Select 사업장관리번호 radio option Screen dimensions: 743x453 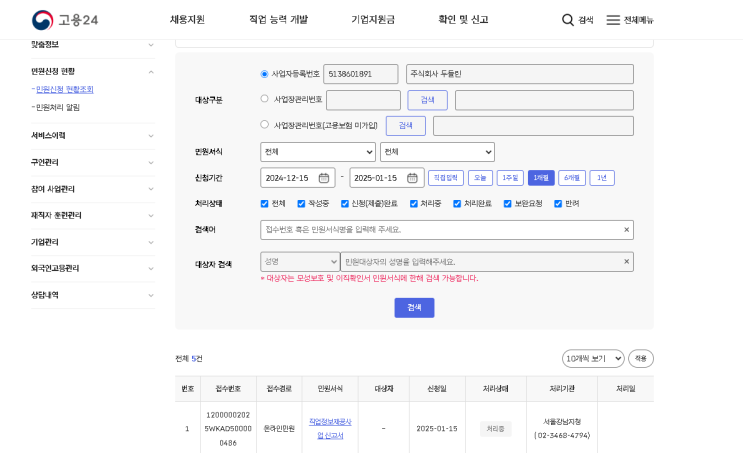[x=264, y=99]
